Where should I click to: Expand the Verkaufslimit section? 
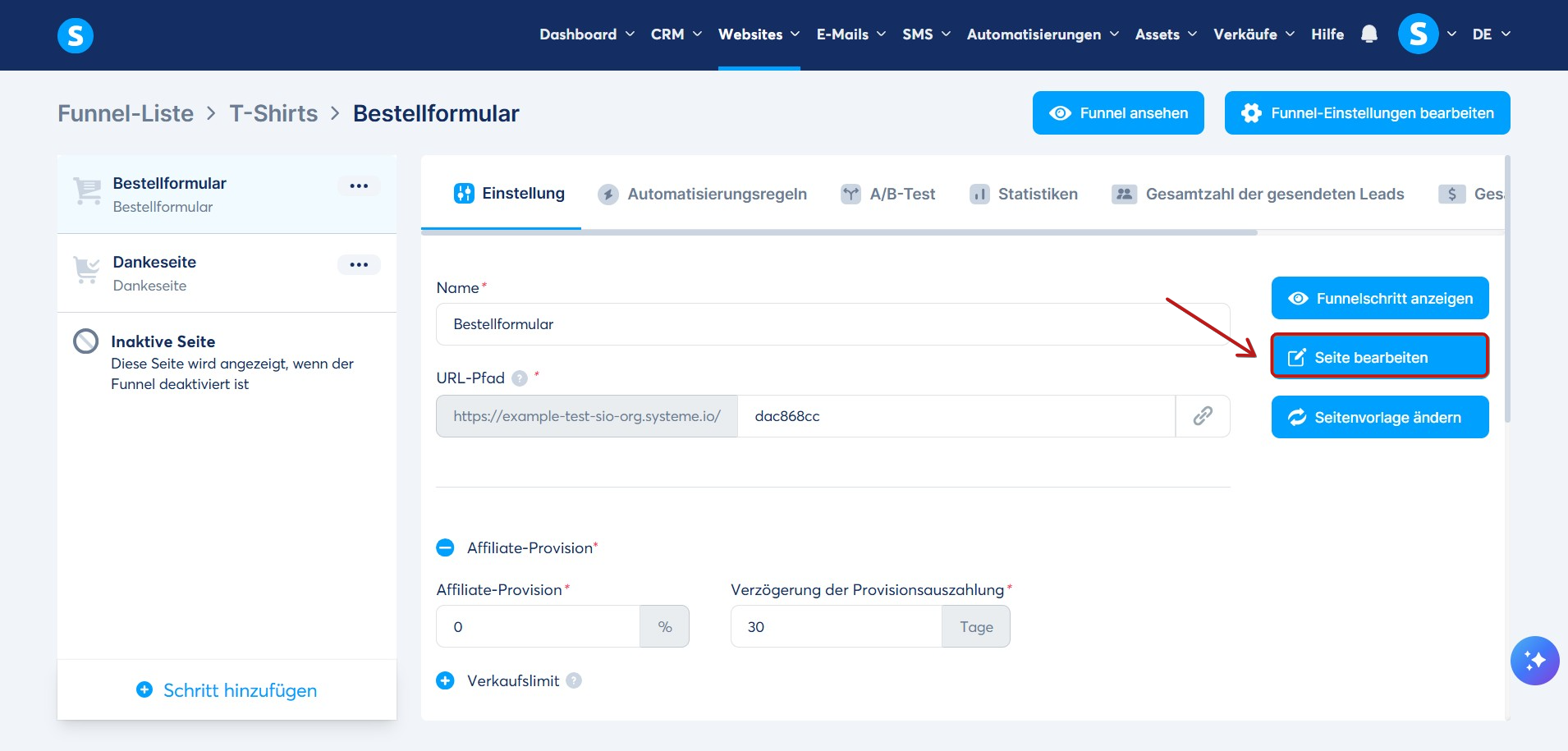445,680
